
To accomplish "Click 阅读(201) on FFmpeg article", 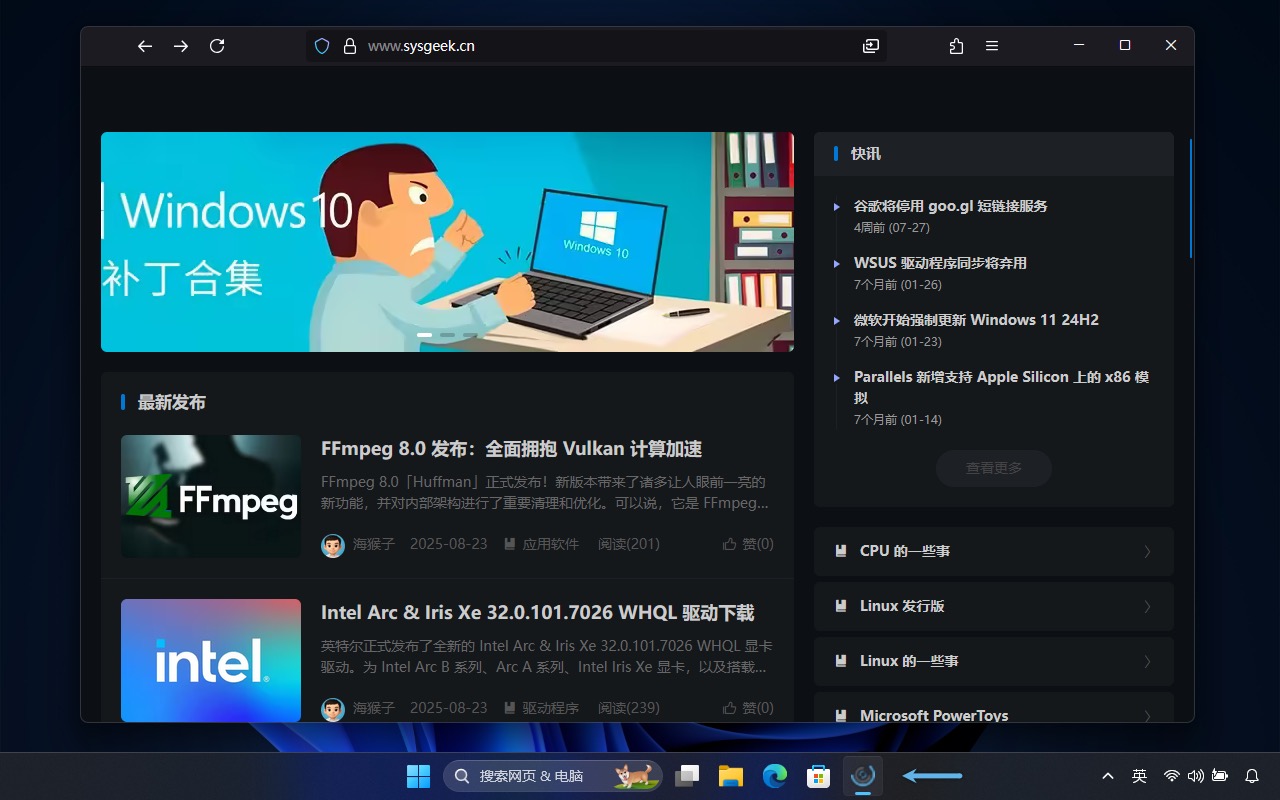I will pos(629,544).
